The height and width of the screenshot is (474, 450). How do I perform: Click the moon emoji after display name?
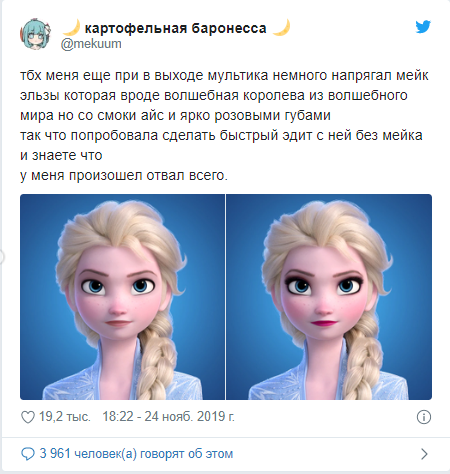[281, 28]
